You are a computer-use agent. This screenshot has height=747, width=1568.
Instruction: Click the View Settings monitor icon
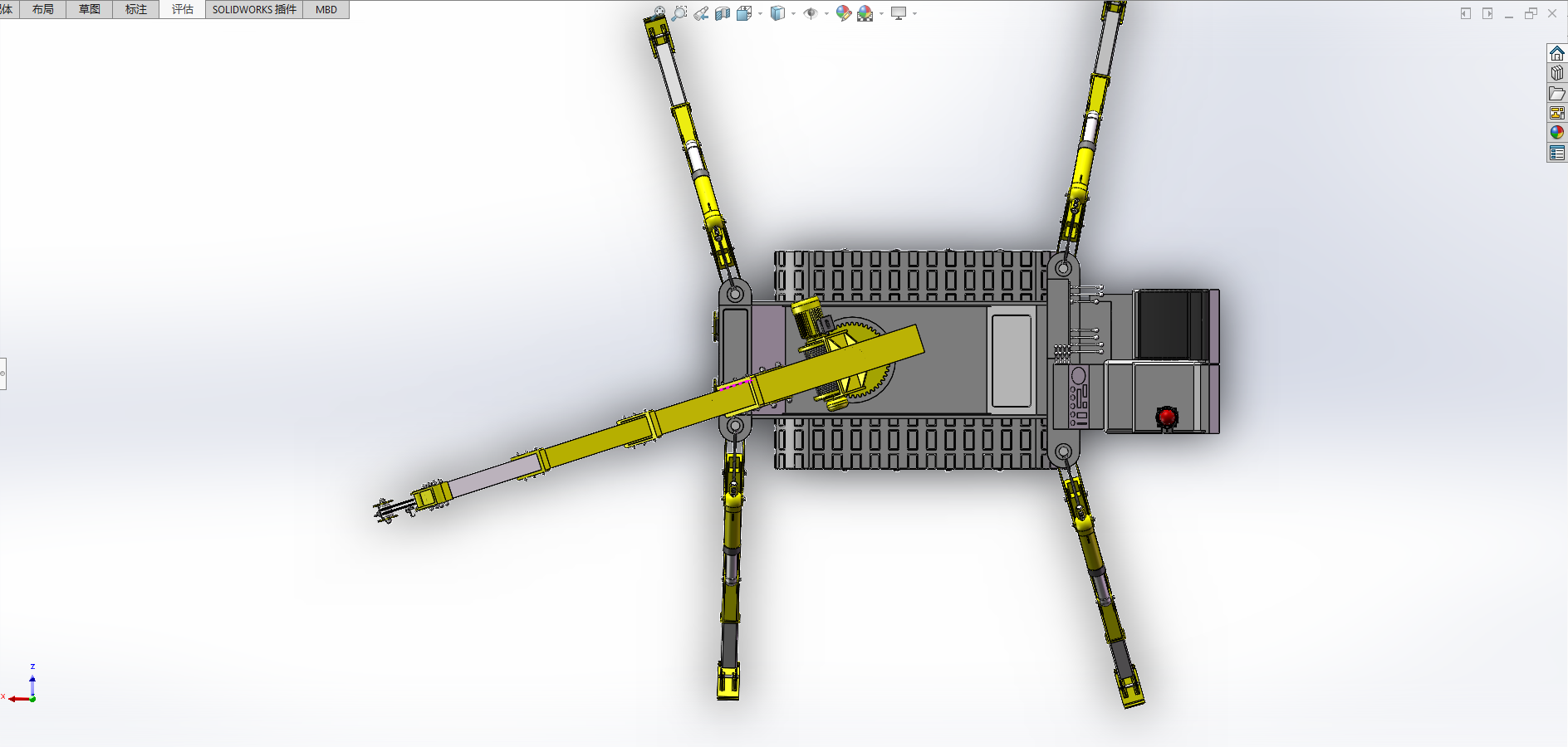click(x=899, y=13)
